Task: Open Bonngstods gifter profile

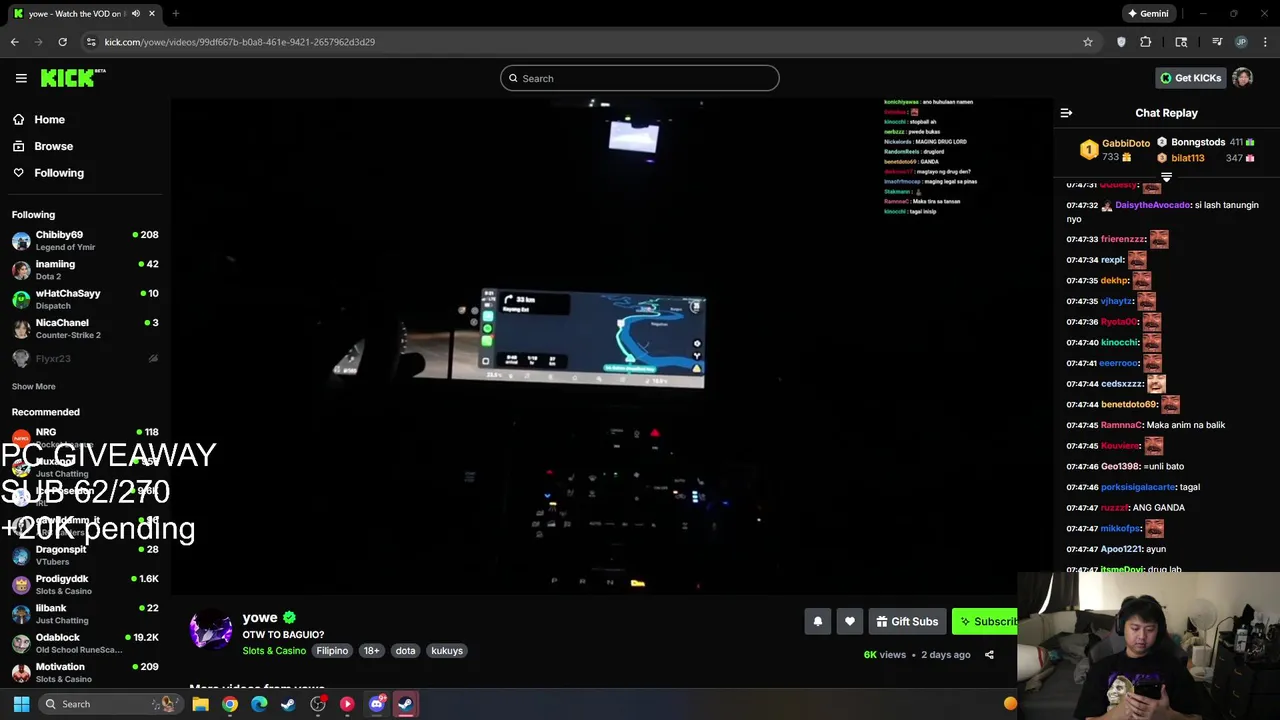Action: coord(1198,142)
